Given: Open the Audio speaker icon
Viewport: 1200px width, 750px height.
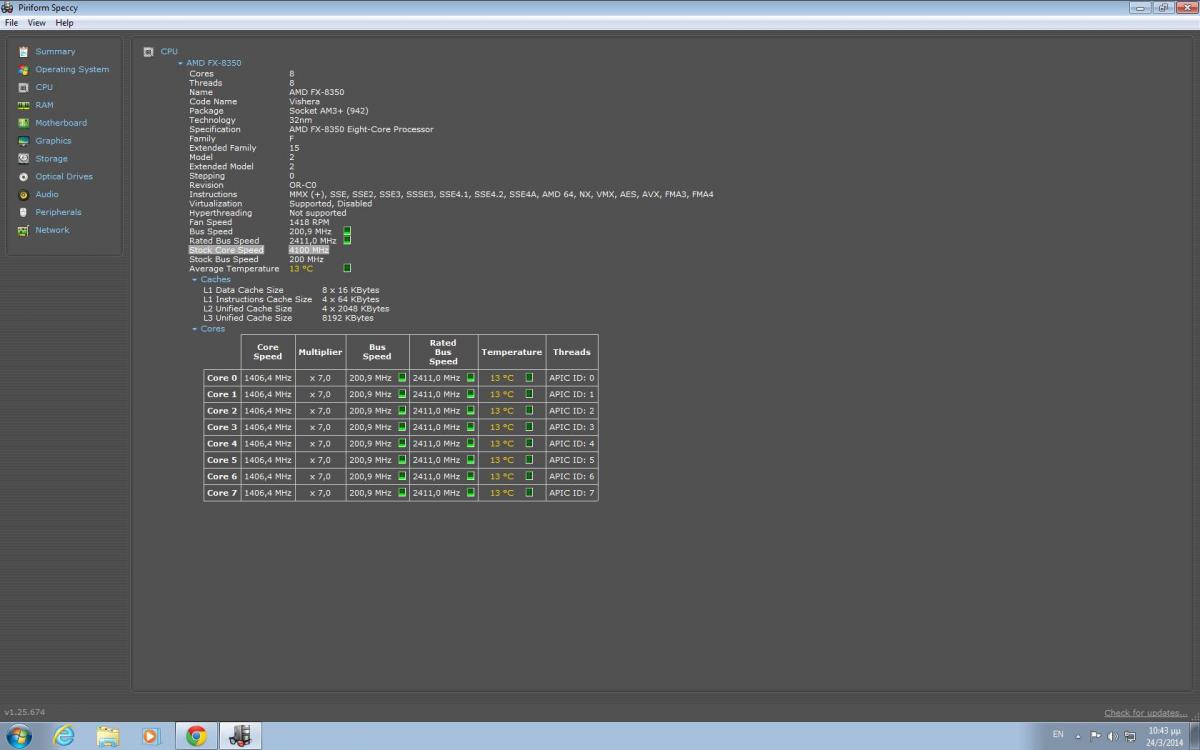Looking at the screenshot, I should (x=24, y=194).
